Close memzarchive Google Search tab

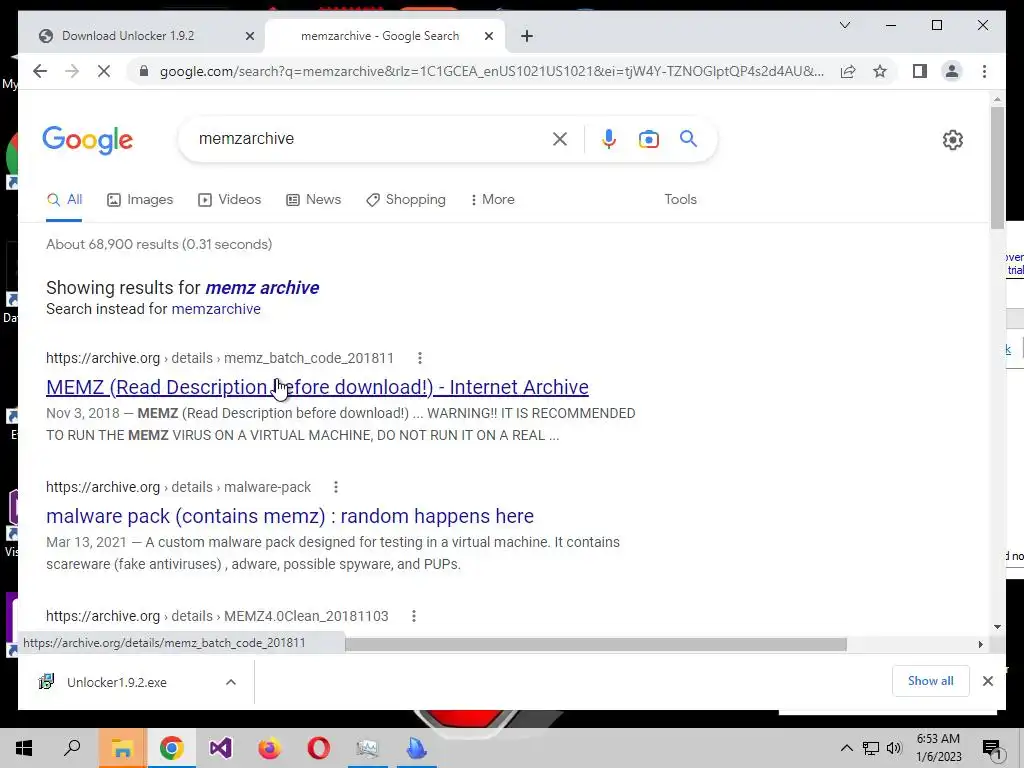tap(488, 36)
